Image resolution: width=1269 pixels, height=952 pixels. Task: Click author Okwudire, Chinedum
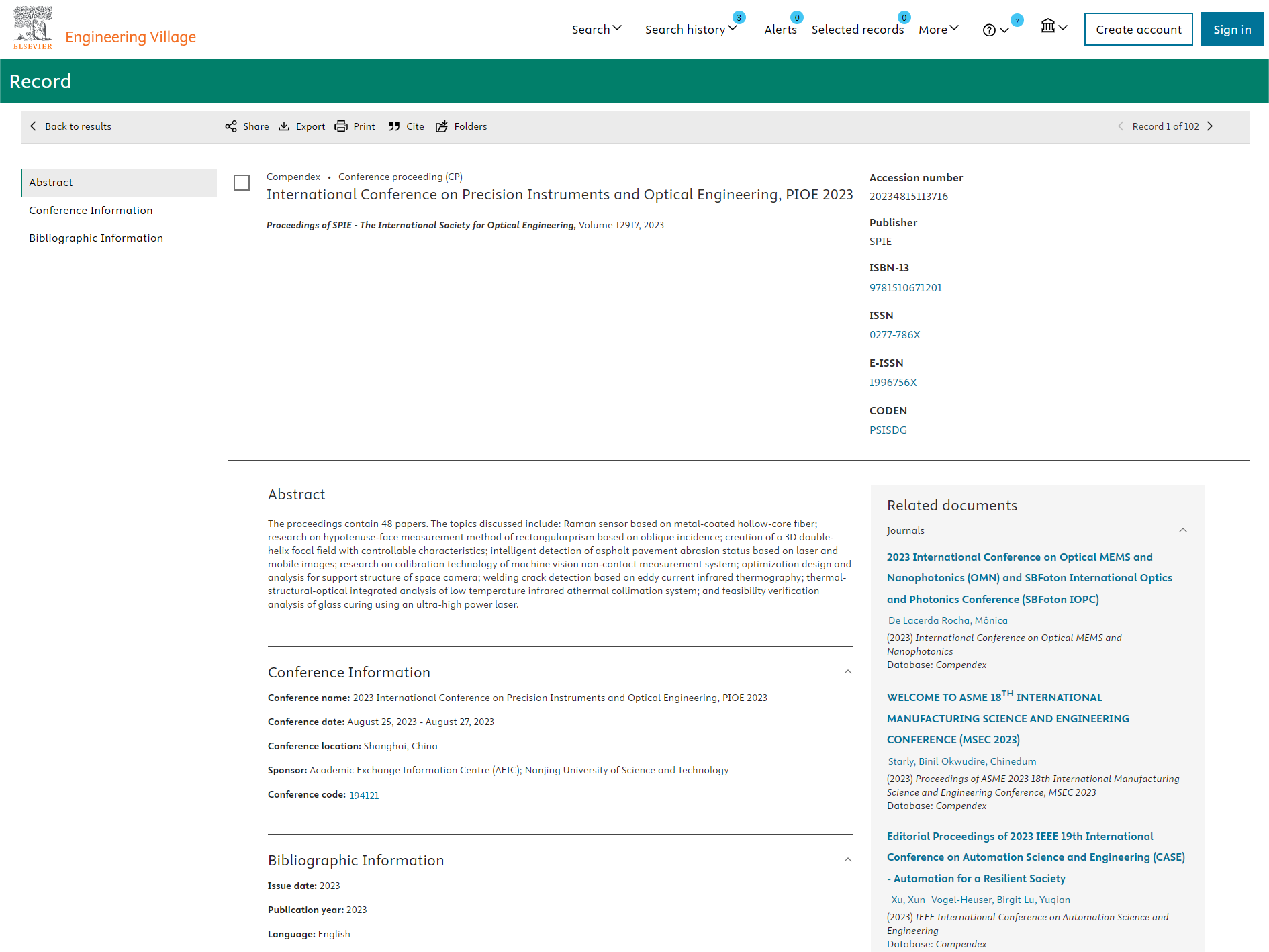tap(988, 762)
